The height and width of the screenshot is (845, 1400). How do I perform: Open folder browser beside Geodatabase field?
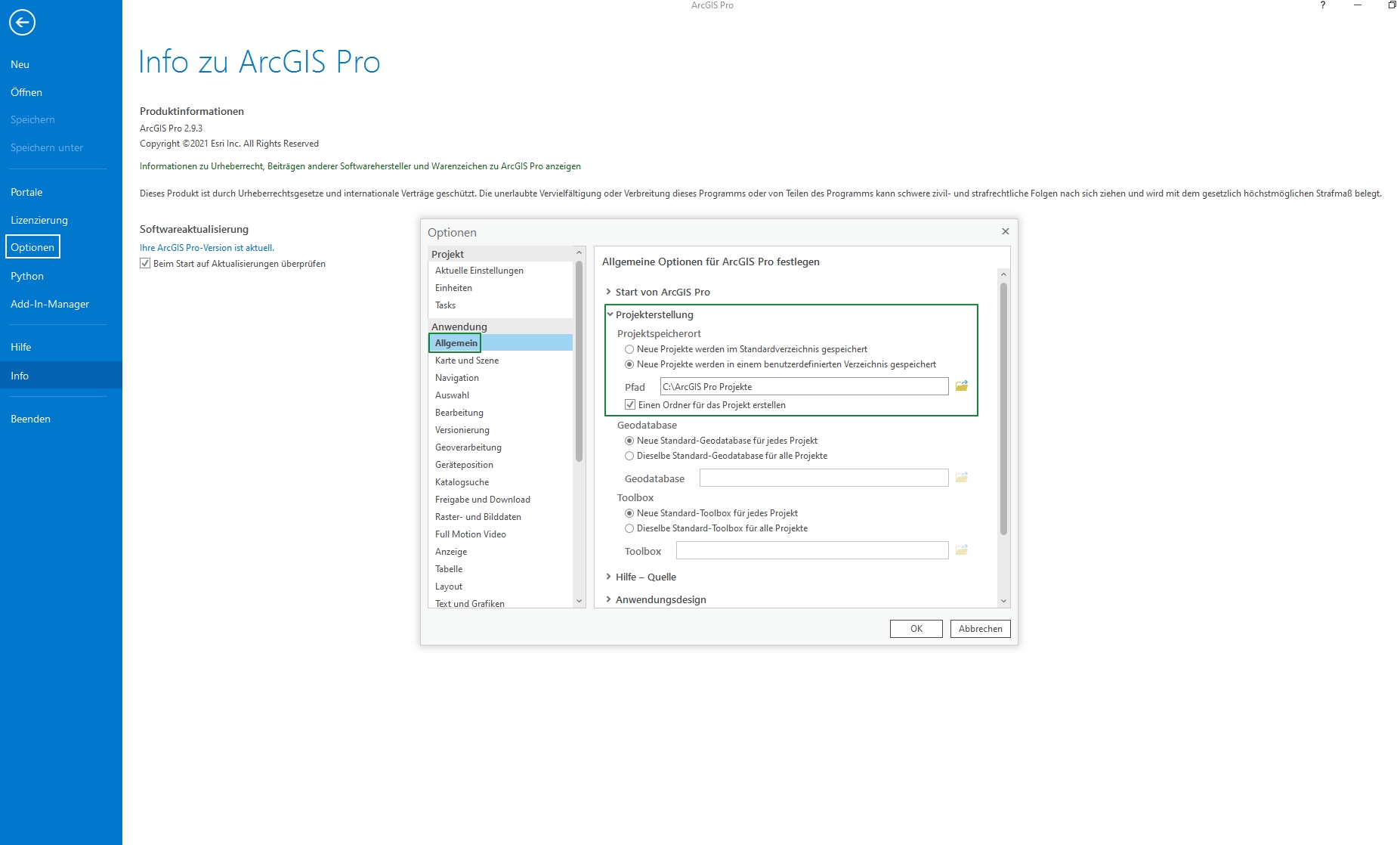[961, 478]
